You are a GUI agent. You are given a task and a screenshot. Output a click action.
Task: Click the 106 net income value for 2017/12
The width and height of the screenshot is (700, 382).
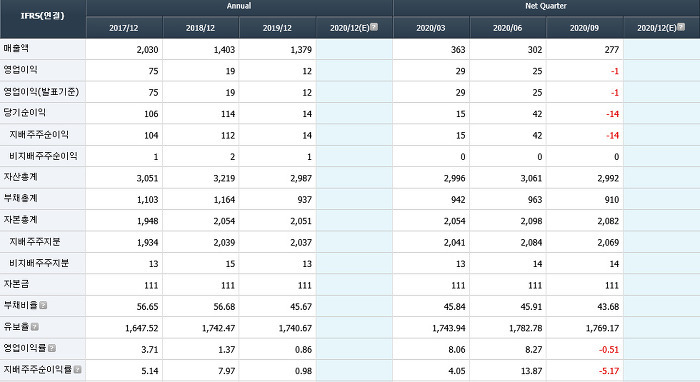151,114
